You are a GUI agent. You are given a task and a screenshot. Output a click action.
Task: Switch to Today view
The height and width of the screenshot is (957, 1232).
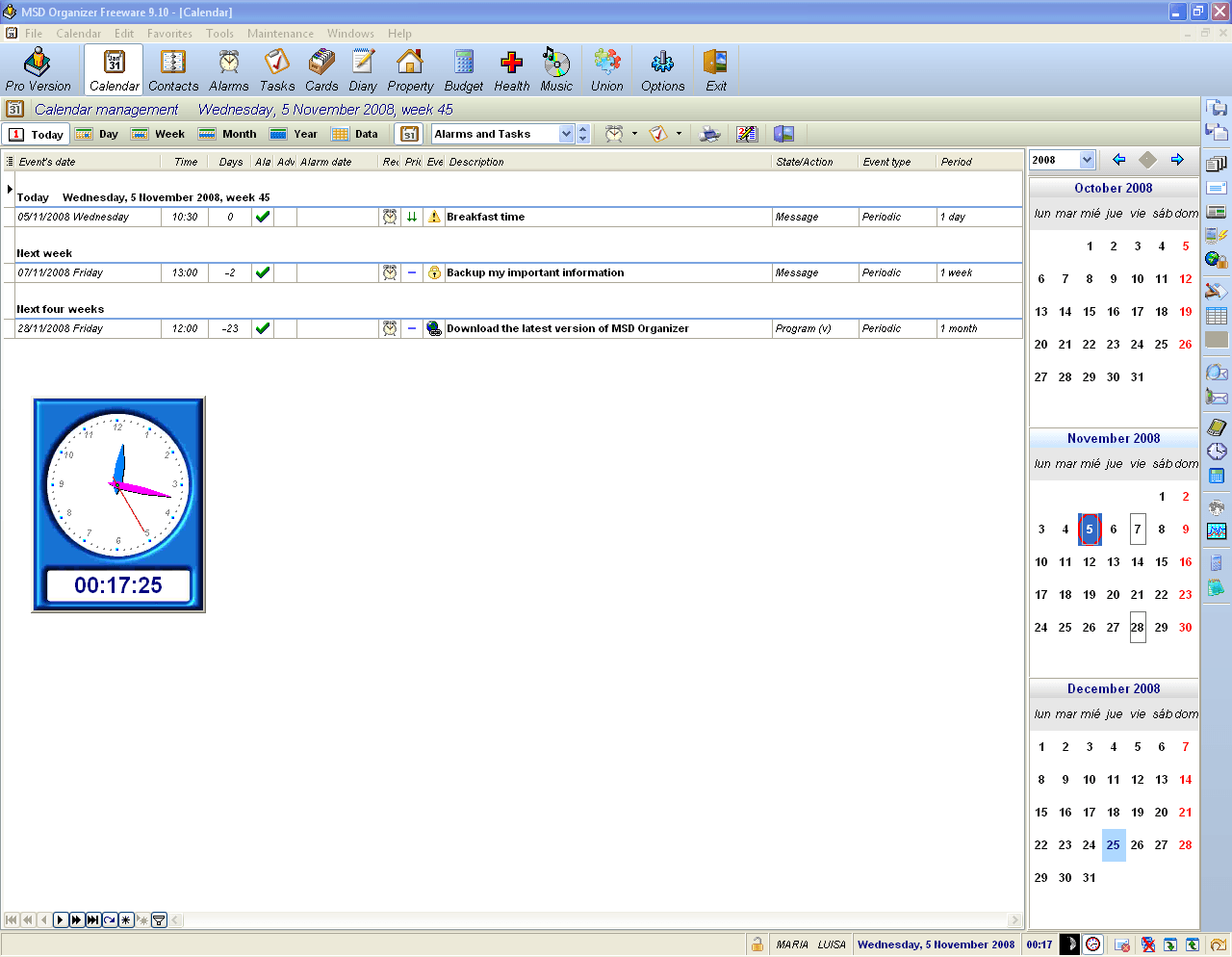pos(36,134)
